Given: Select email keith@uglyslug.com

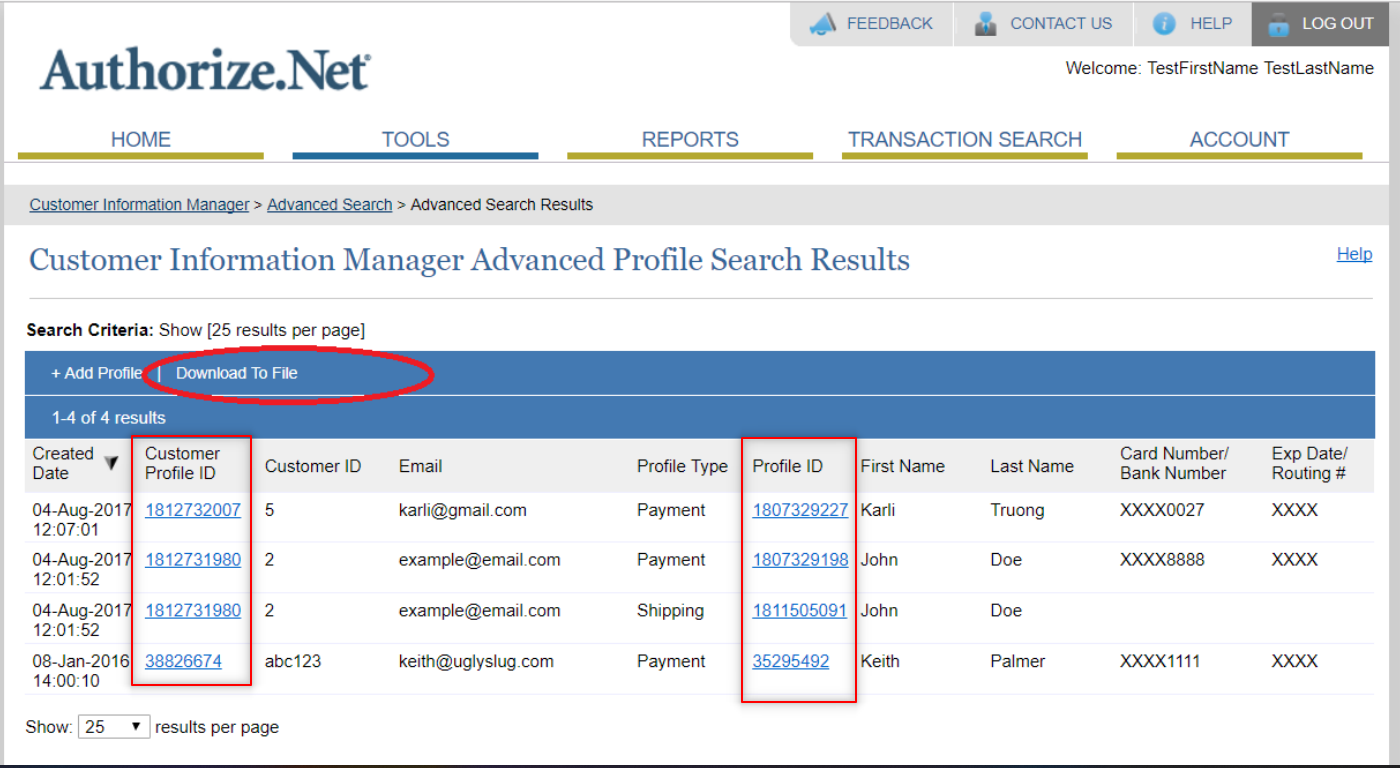Looking at the screenshot, I should click(x=476, y=661).
